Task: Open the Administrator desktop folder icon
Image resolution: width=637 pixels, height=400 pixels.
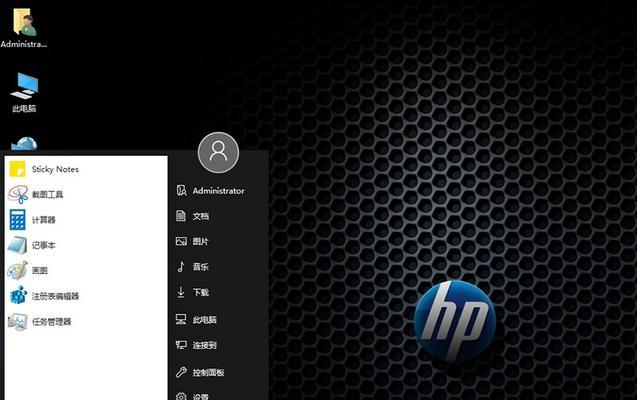Action: pyautogui.click(x=24, y=22)
